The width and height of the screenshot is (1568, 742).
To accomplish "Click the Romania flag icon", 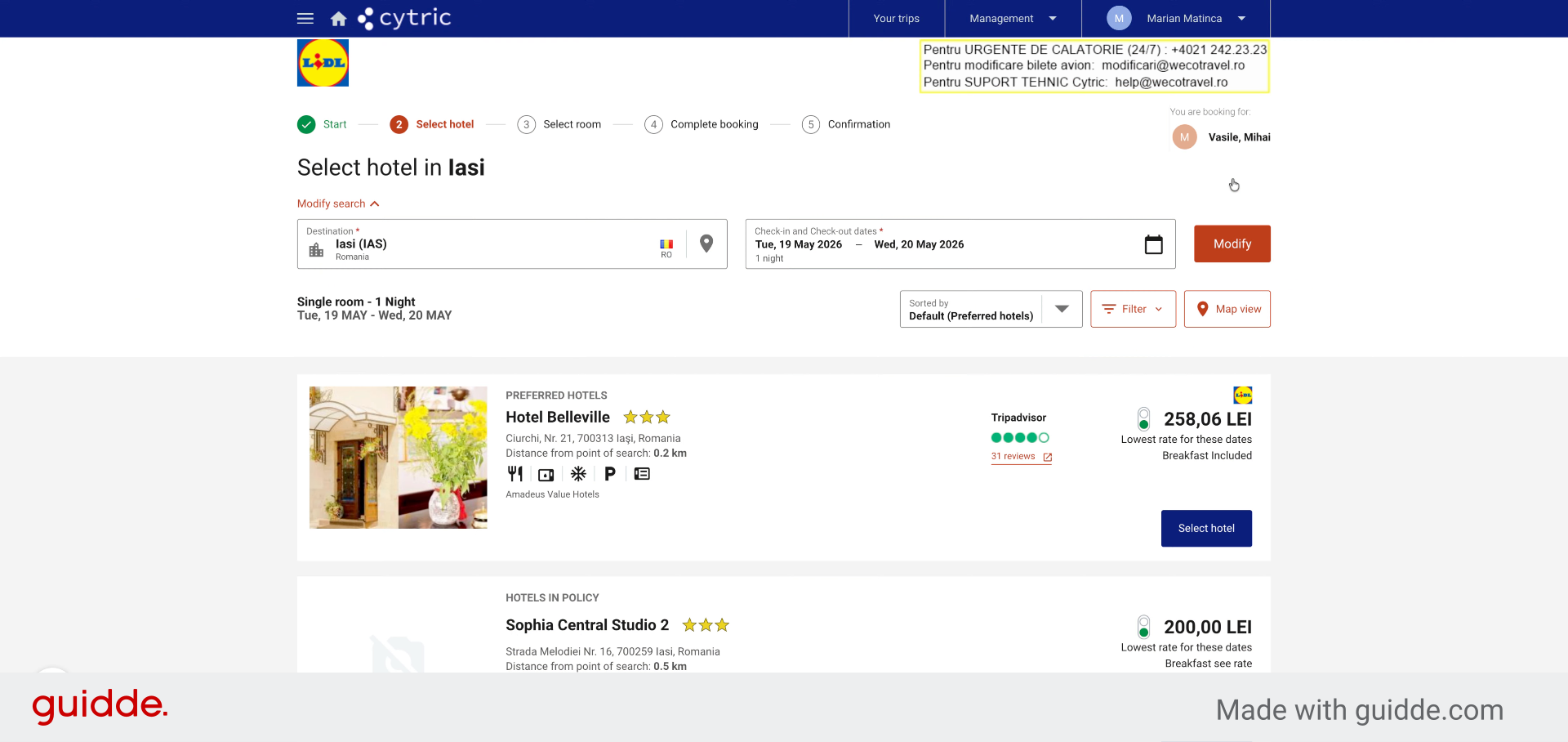I will [x=666, y=244].
